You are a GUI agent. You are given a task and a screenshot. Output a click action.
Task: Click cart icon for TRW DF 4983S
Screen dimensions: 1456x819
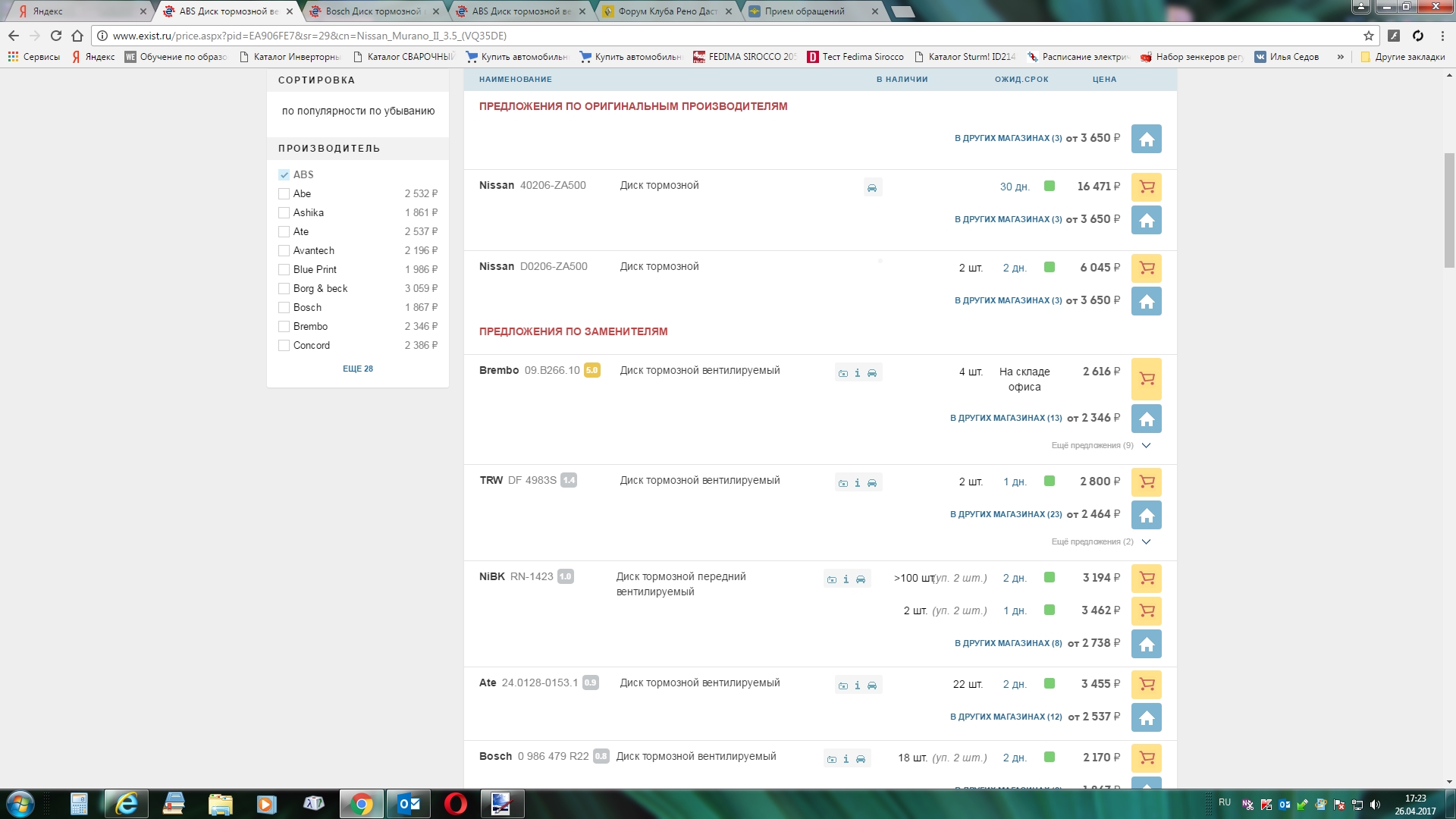pos(1146,482)
